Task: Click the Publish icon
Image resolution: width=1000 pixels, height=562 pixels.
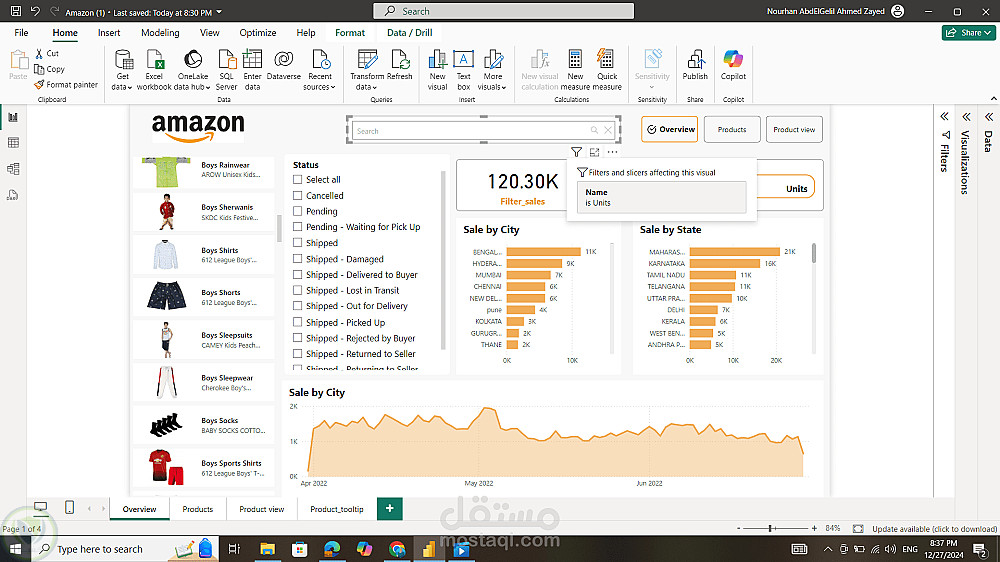Action: pyautogui.click(x=695, y=60)
